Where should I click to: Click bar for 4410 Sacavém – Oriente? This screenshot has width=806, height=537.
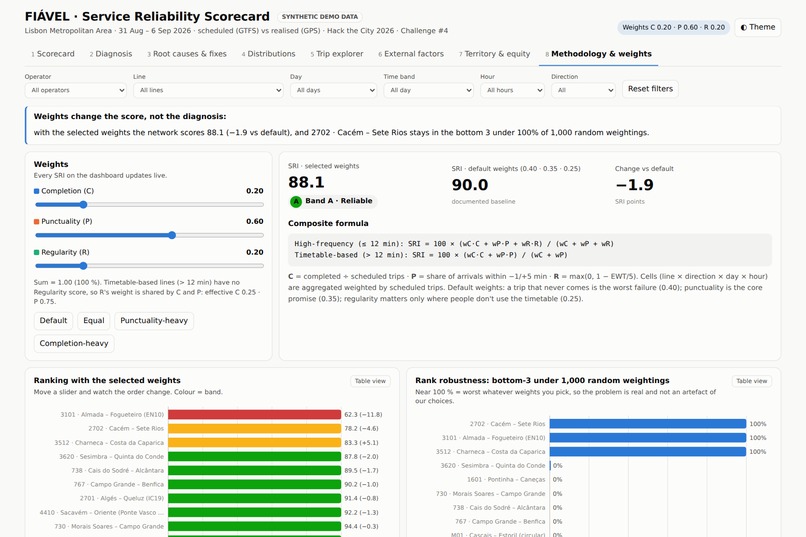254,512
